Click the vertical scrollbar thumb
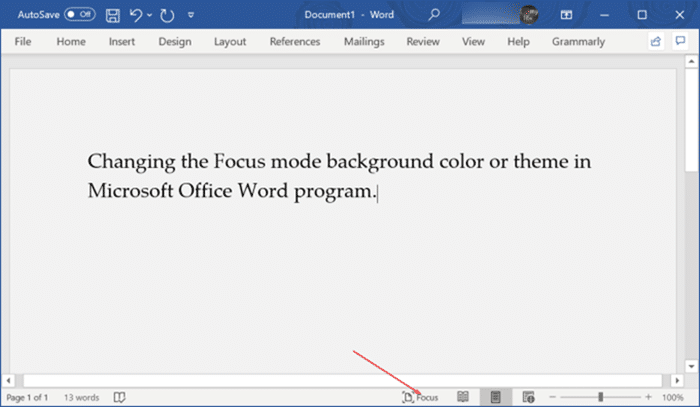 (692, 120)
